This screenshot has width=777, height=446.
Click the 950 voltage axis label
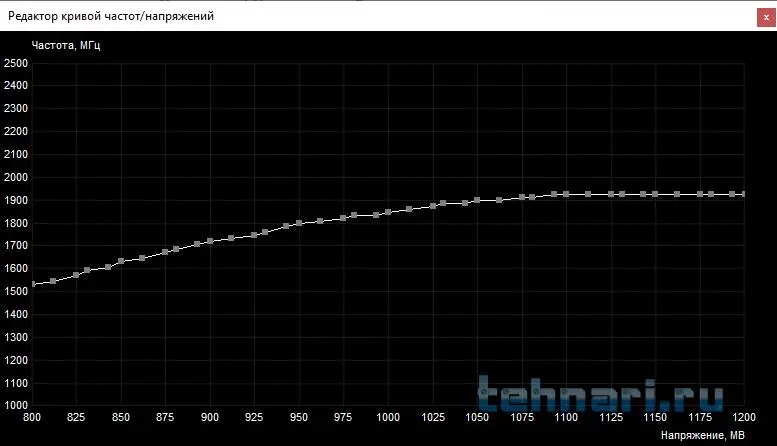coord(299,417)
